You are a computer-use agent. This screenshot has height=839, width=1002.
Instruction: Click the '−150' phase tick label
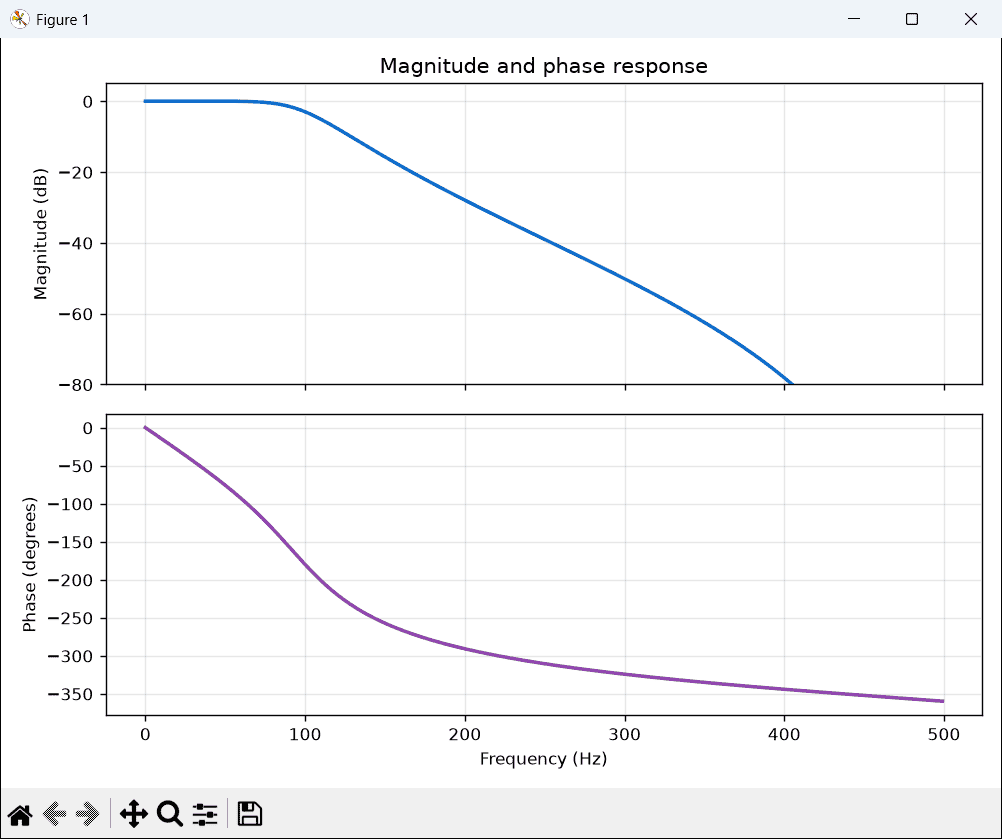[x=70, y=543]
